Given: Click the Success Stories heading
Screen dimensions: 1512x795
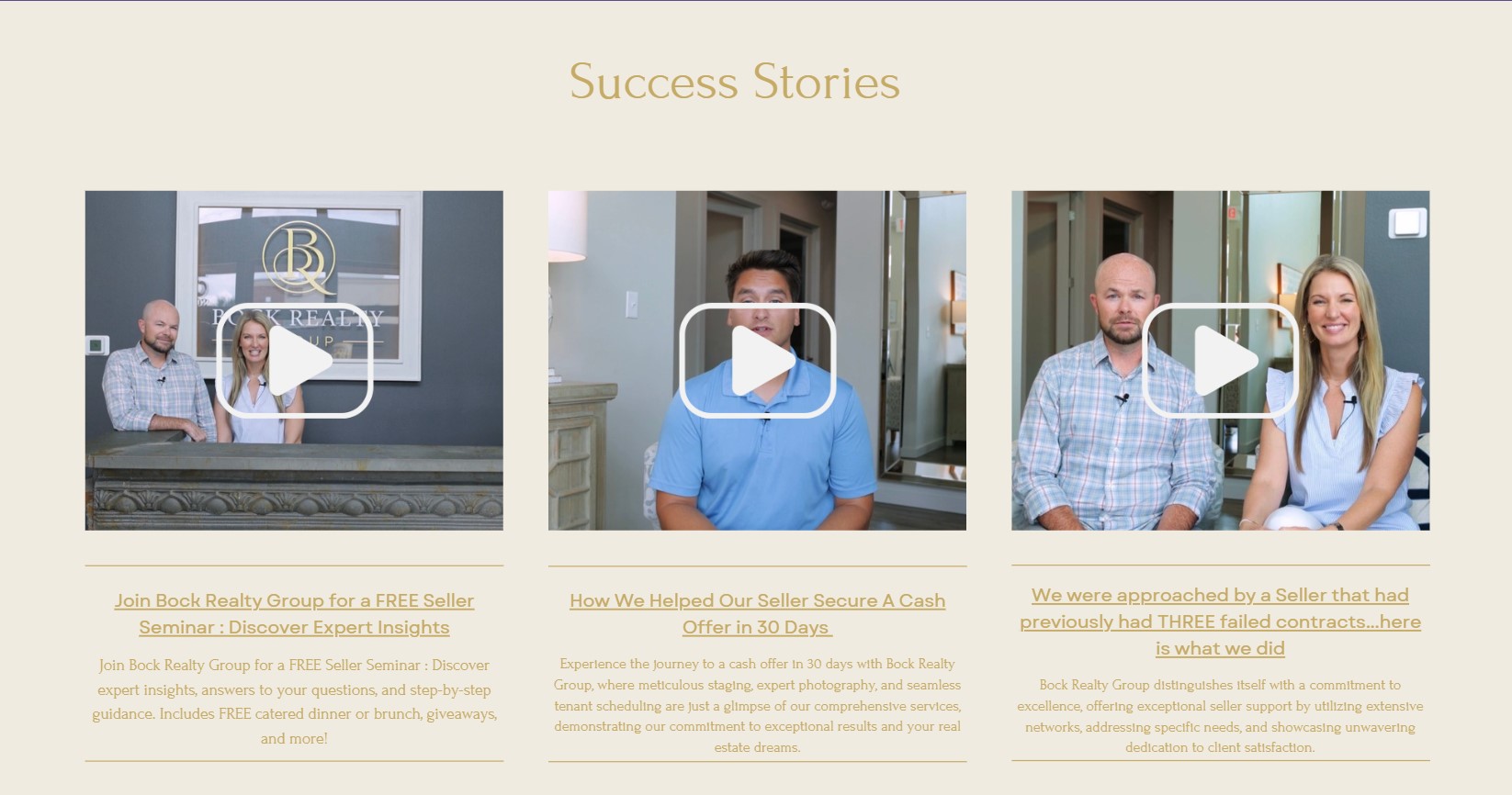Looking at the screenshot, I should coord(734,82).
